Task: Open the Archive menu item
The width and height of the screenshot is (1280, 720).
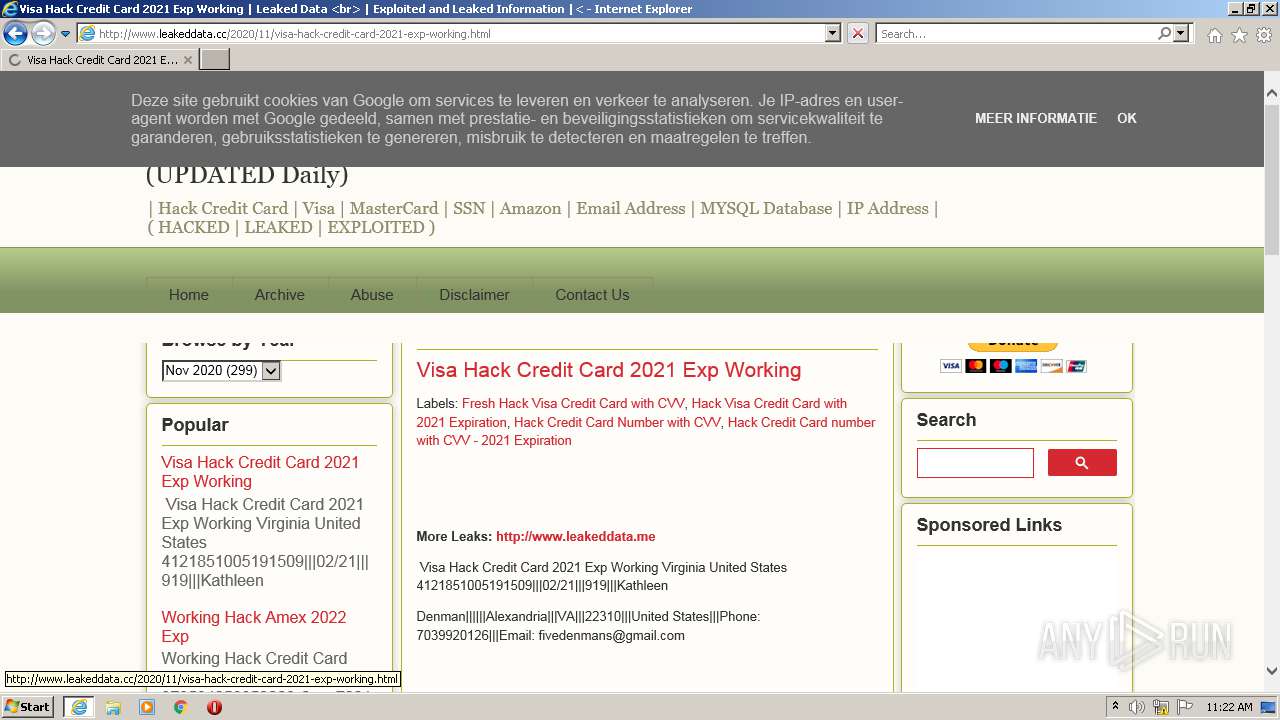Action: point(280,295)
